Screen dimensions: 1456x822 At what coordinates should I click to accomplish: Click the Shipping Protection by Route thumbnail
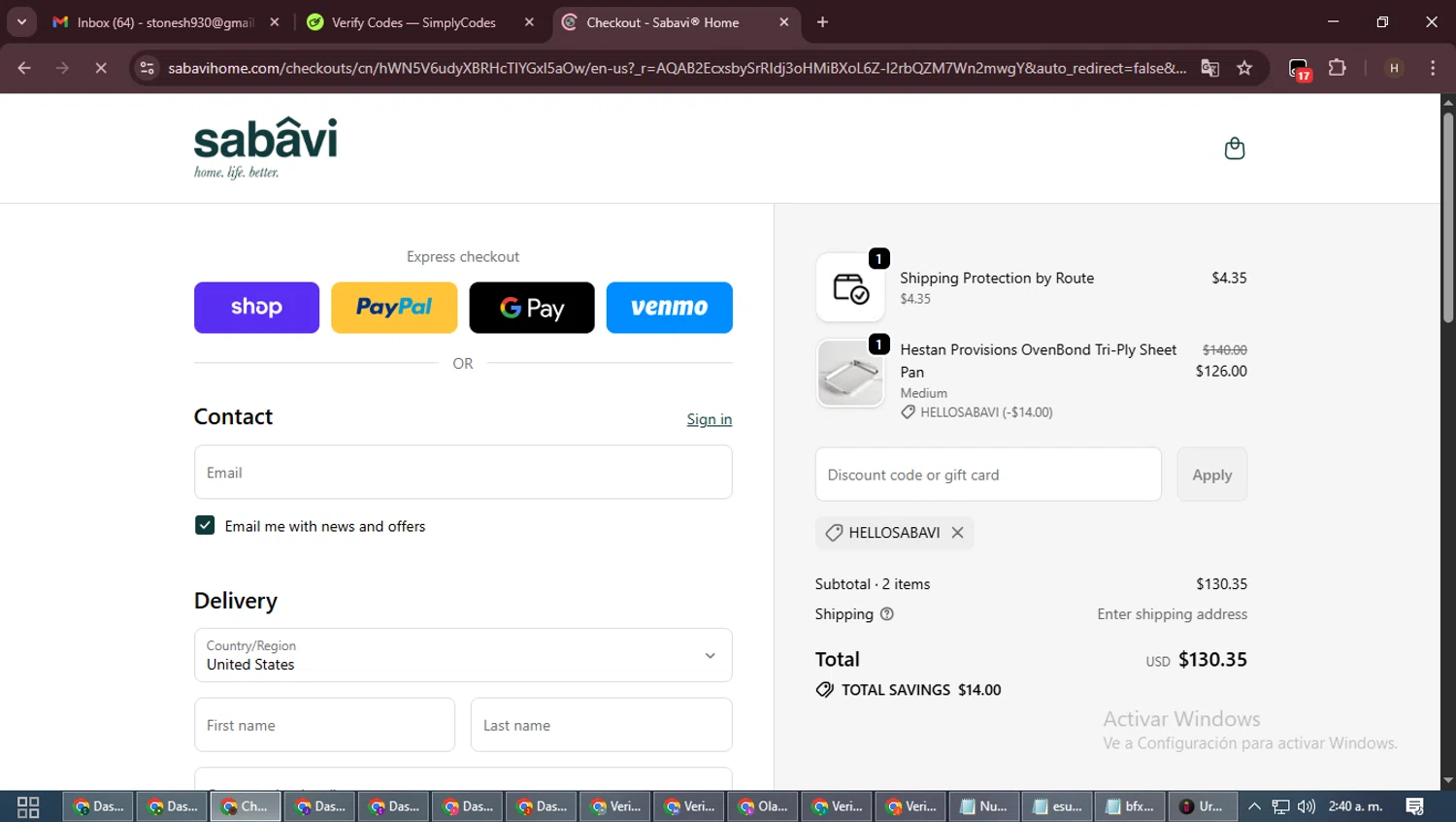click(850, 287)
